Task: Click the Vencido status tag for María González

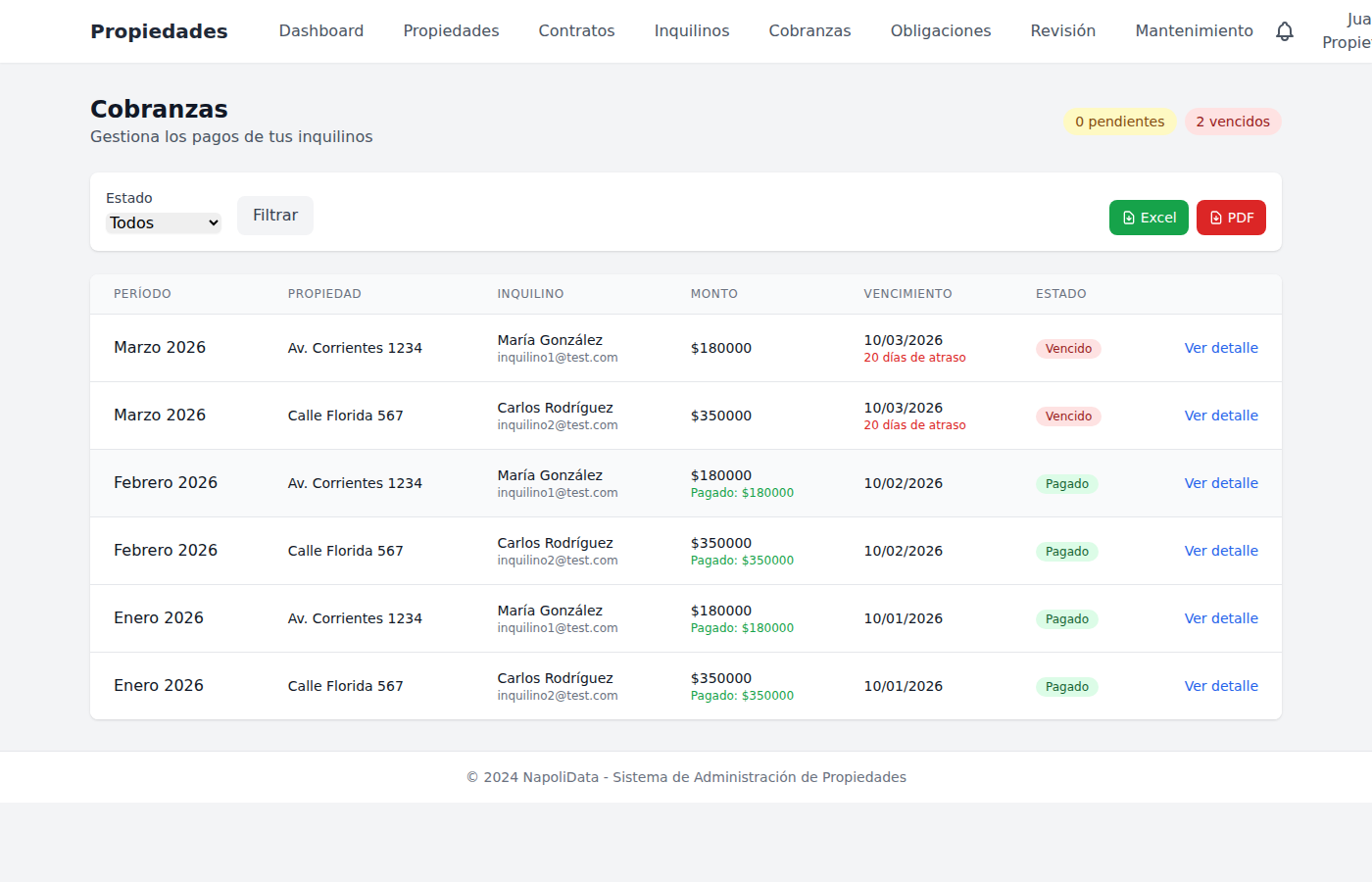Action: pyautogui.click(x=1067, y=349)
